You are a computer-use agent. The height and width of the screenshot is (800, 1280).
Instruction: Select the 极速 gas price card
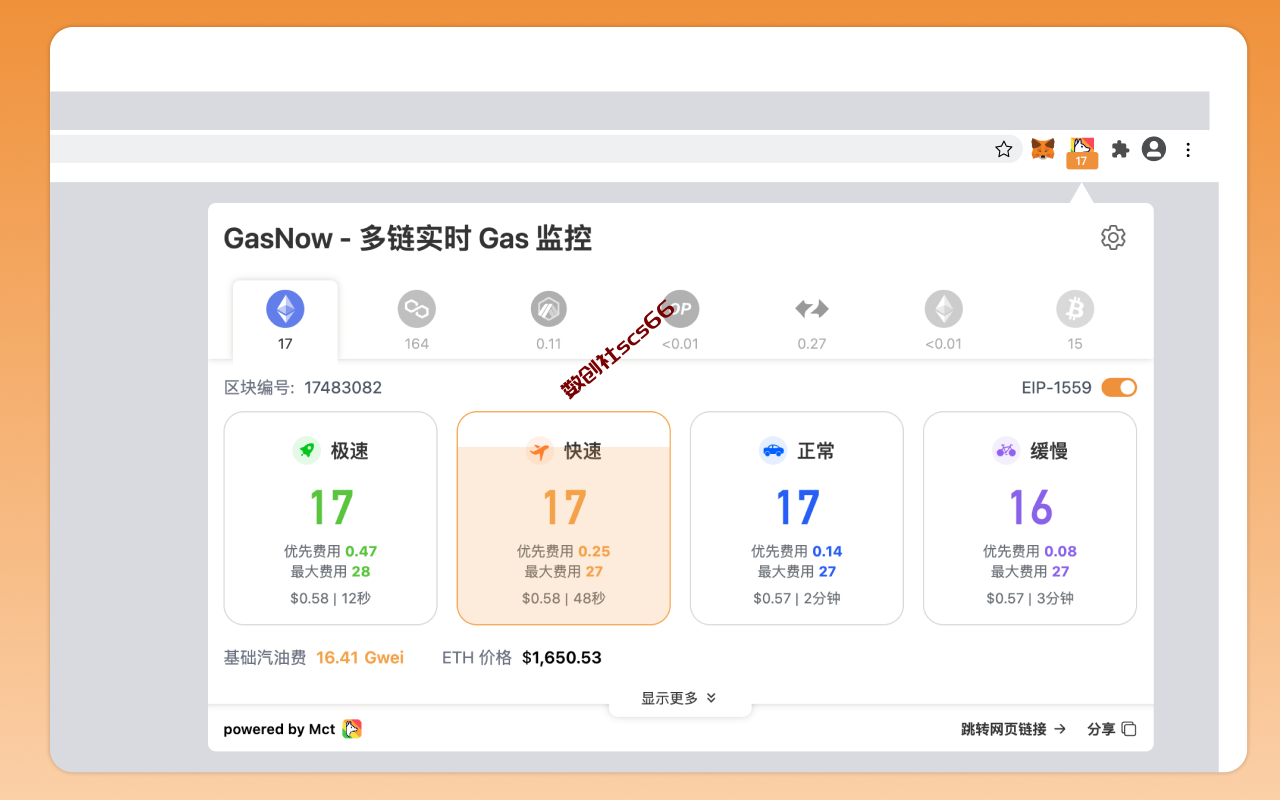[x=330, y=518]
